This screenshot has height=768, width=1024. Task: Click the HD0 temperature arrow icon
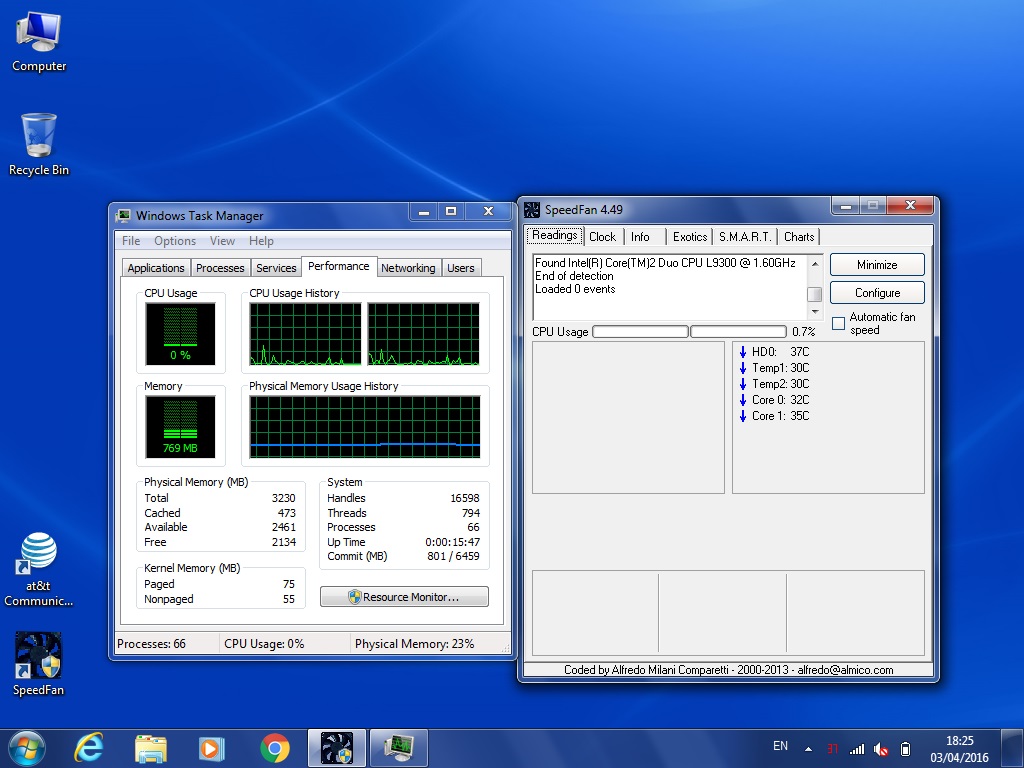743,352
